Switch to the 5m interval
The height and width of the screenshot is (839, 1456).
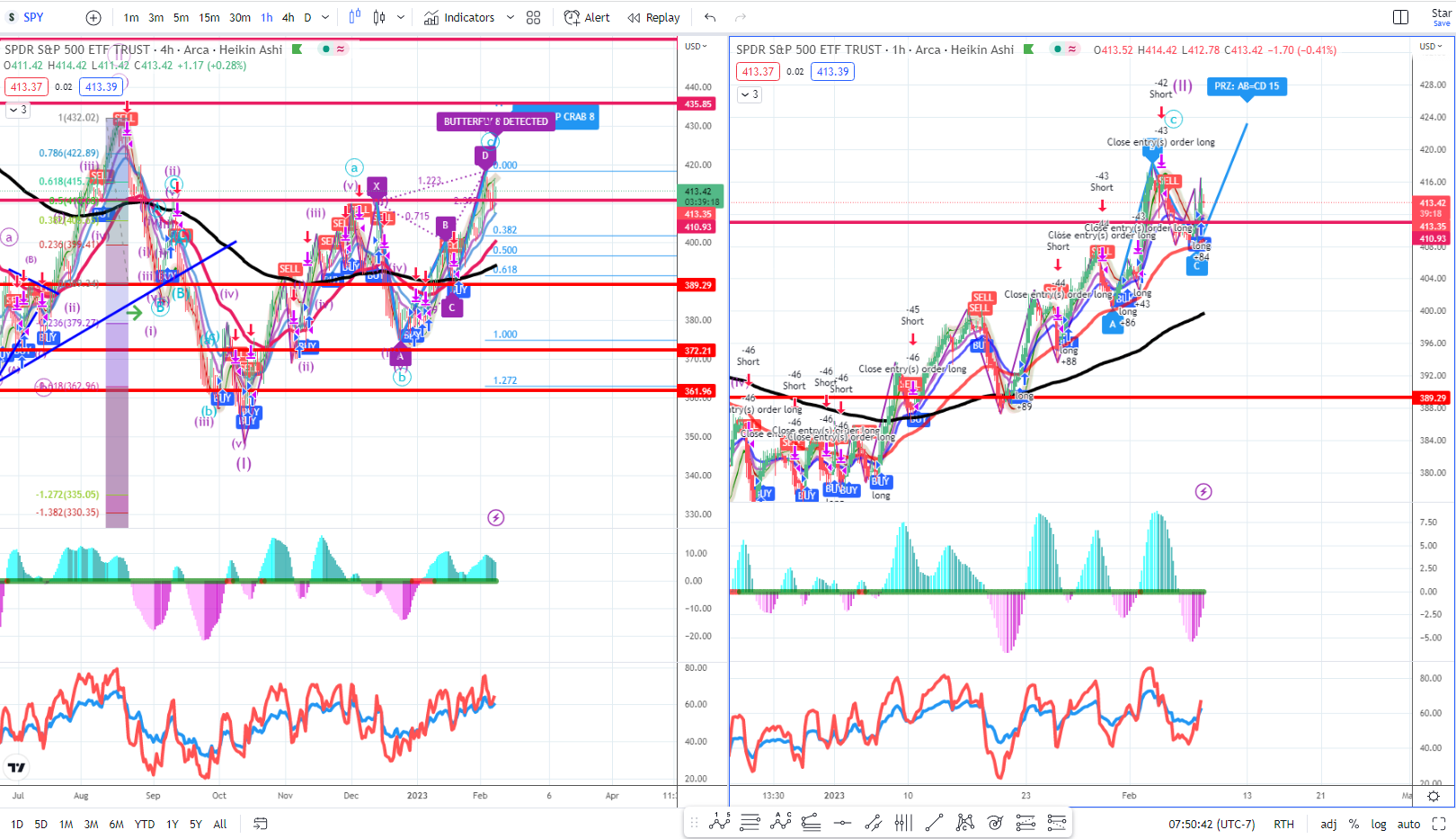click(182, 17)
